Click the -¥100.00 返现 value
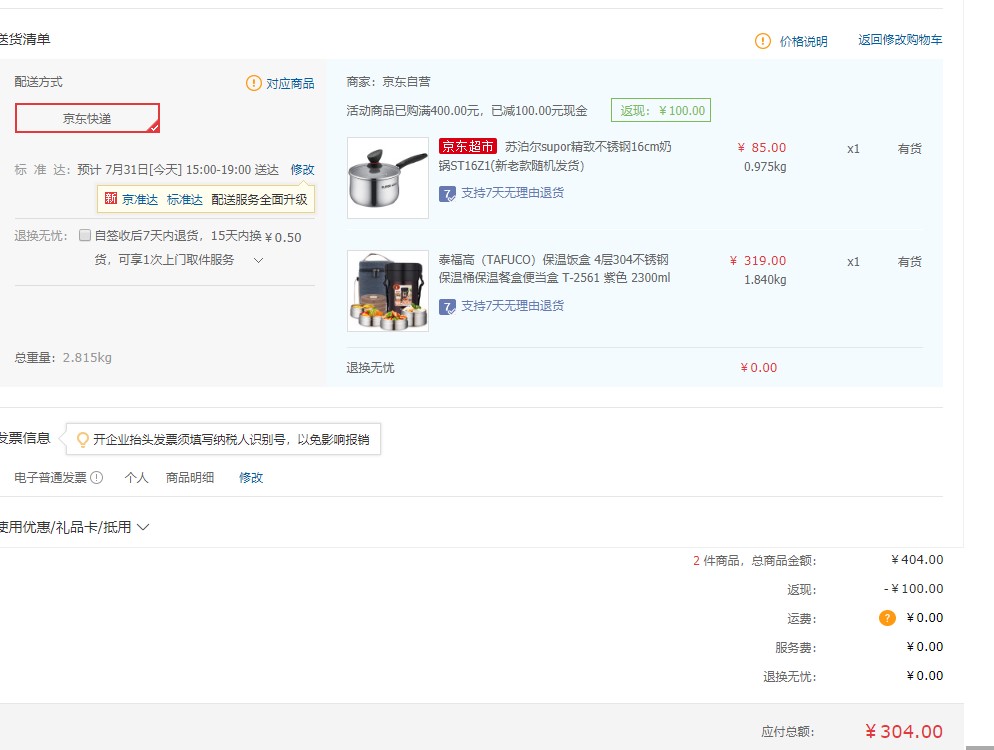Image resolution: width=994 pixels, height=750 pixels. coord(913,589)
